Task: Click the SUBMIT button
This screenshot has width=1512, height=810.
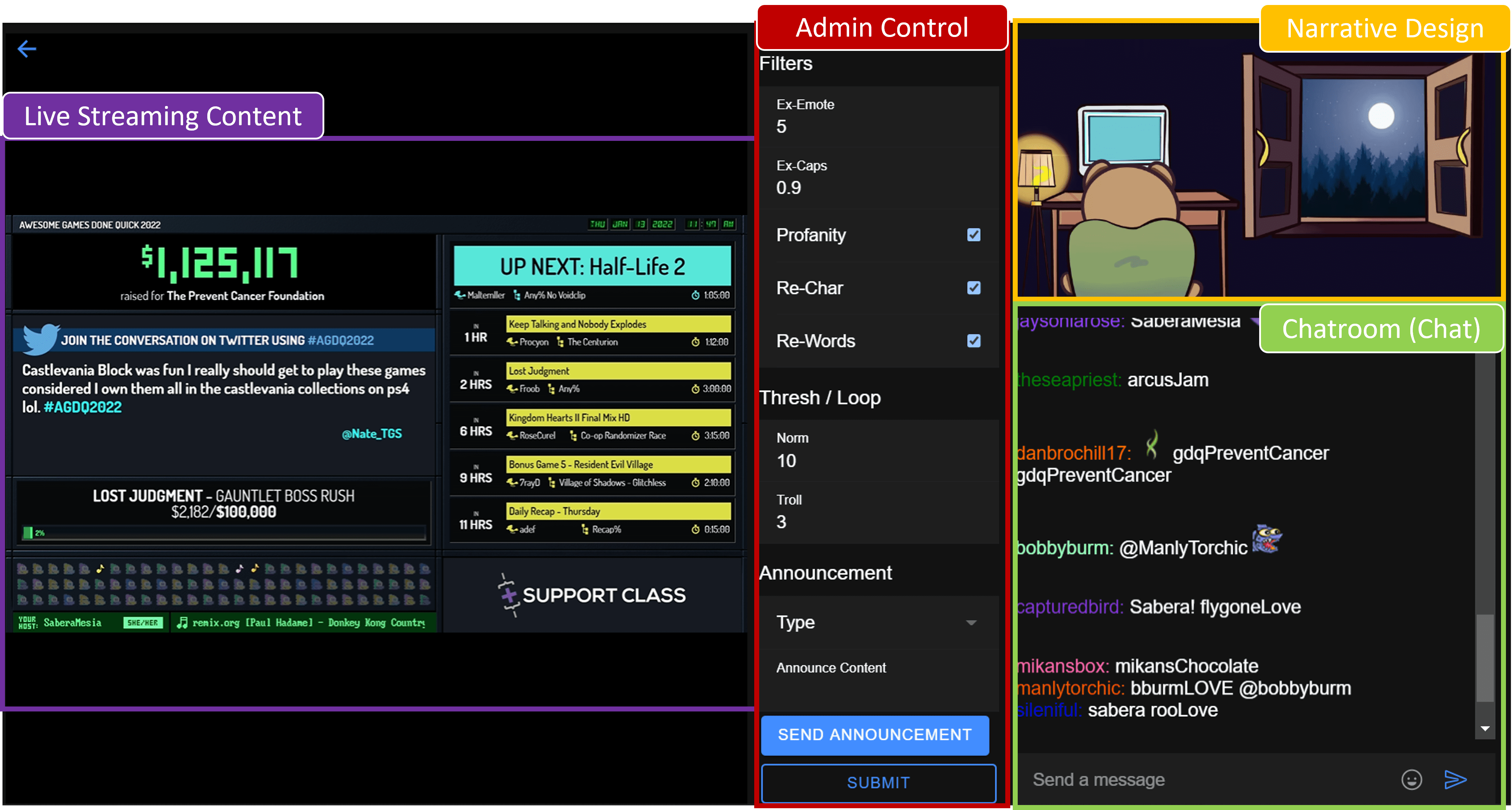Action: pos(878,783)
